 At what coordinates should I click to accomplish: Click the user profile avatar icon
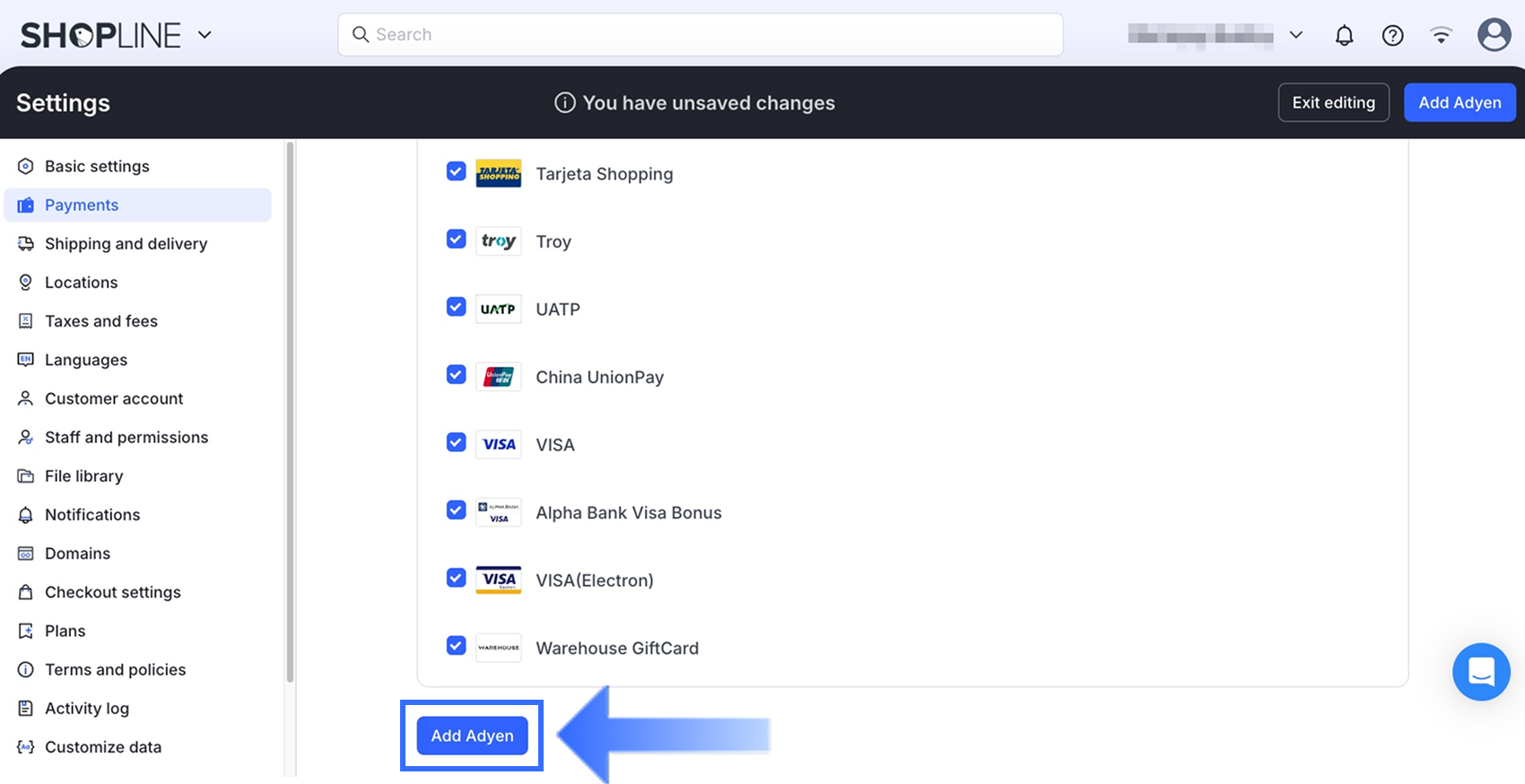click(x=1494, y=35)
